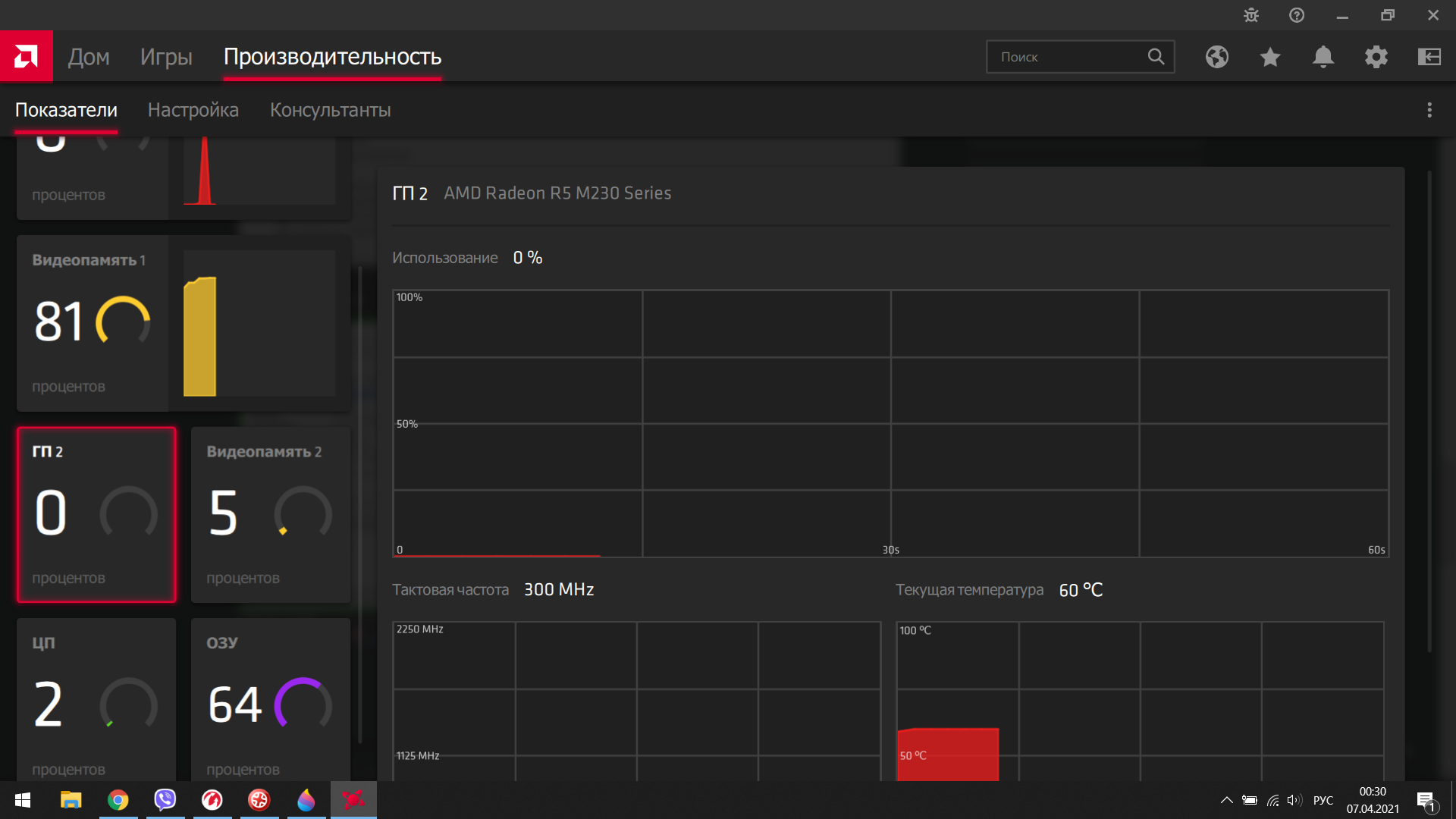Open notifications bell icon

click(1323, 57)
